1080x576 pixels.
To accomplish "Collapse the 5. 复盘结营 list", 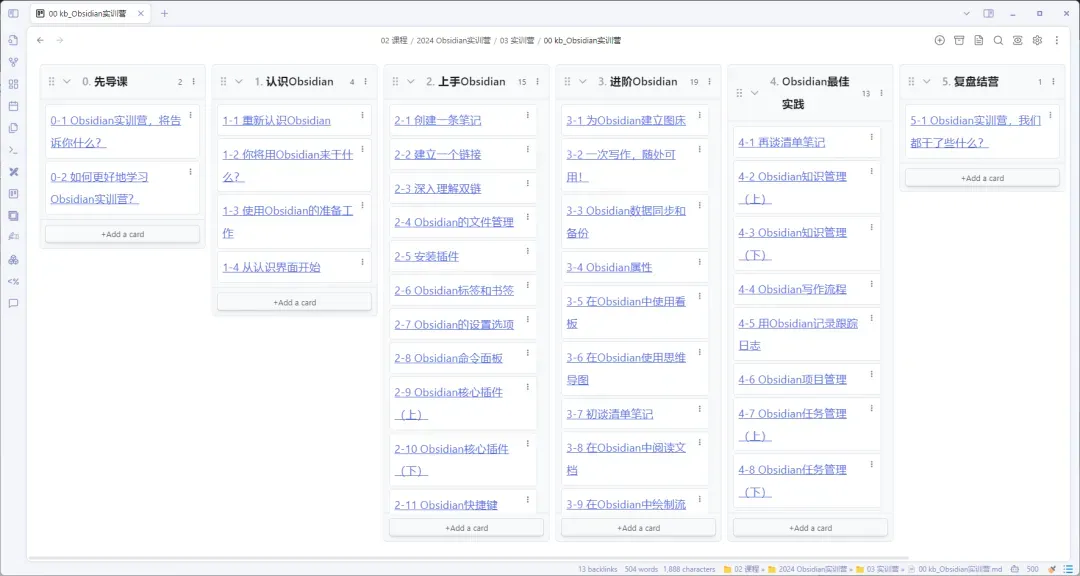I will tap(926, 81).
